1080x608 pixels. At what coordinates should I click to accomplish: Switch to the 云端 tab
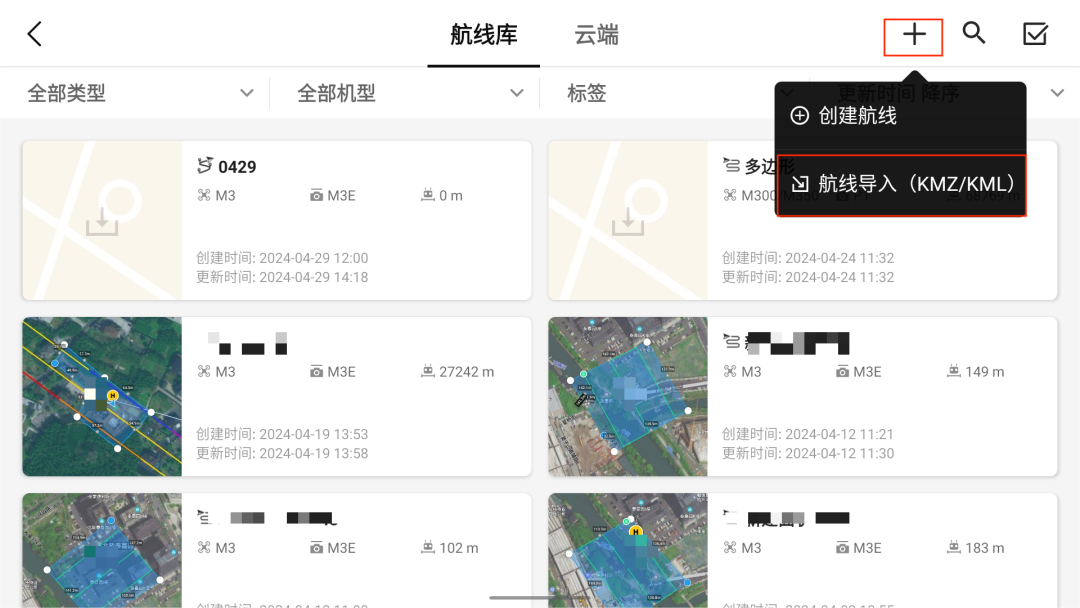click(x=596, y=34)
